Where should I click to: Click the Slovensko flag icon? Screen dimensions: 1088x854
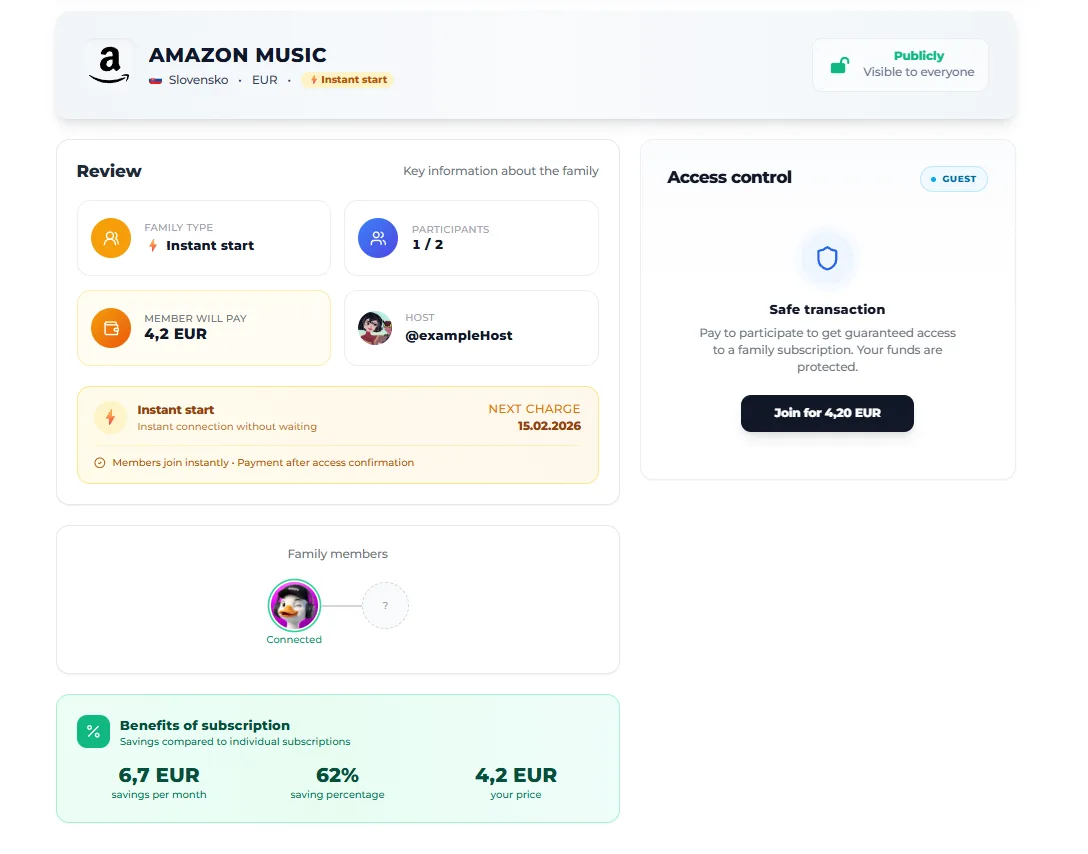click(156, 80)
